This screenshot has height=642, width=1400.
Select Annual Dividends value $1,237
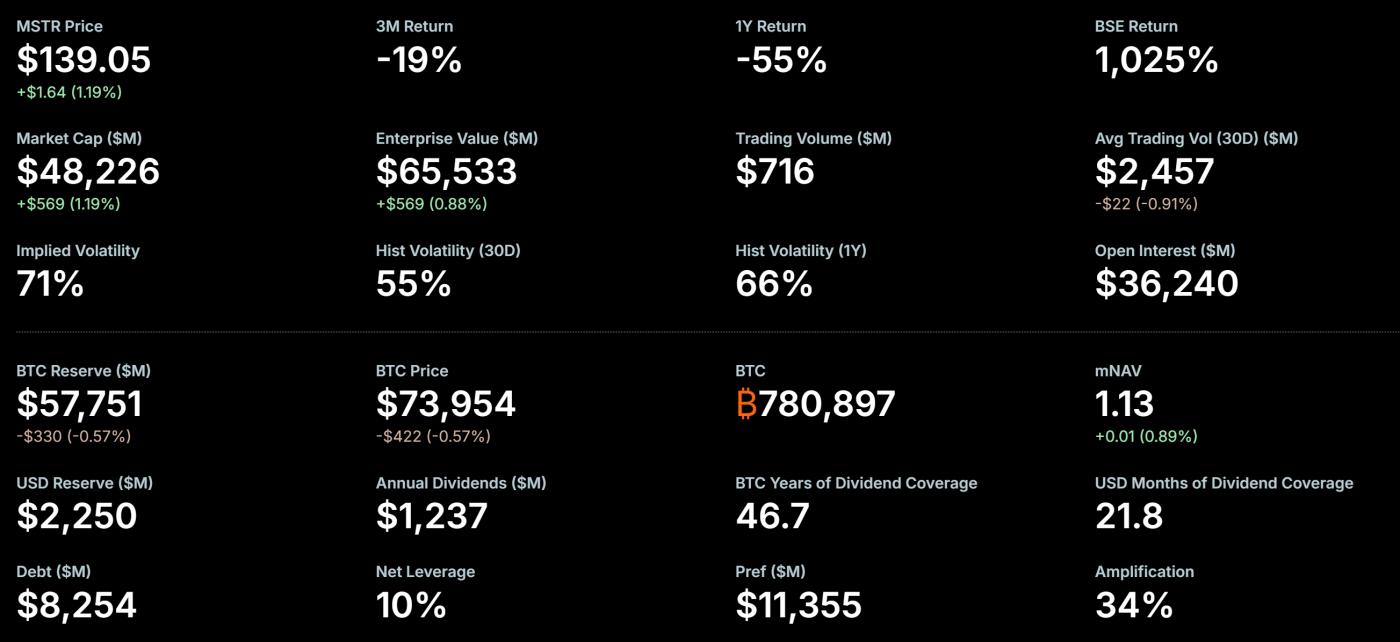[x=432, y=516]
